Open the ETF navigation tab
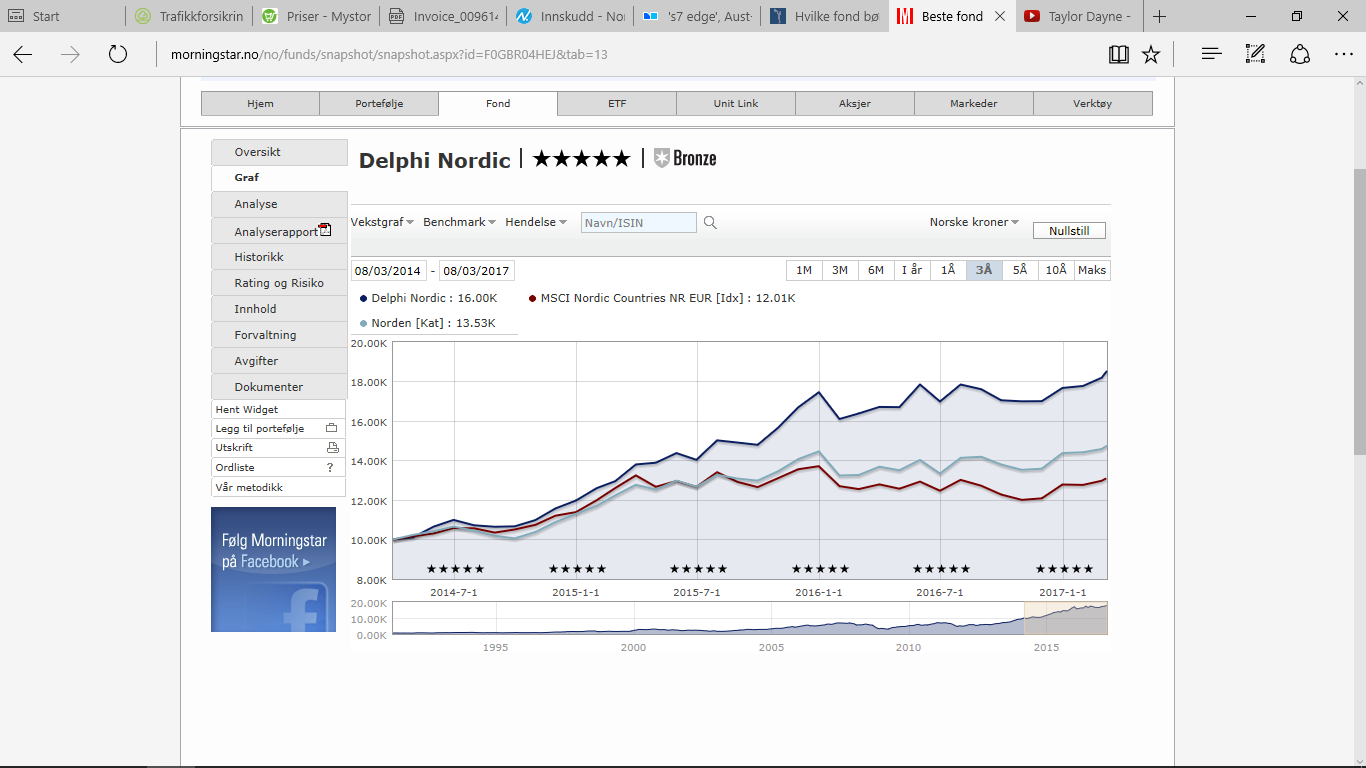This screenshot has width=1366, height=768. [617, 103]
